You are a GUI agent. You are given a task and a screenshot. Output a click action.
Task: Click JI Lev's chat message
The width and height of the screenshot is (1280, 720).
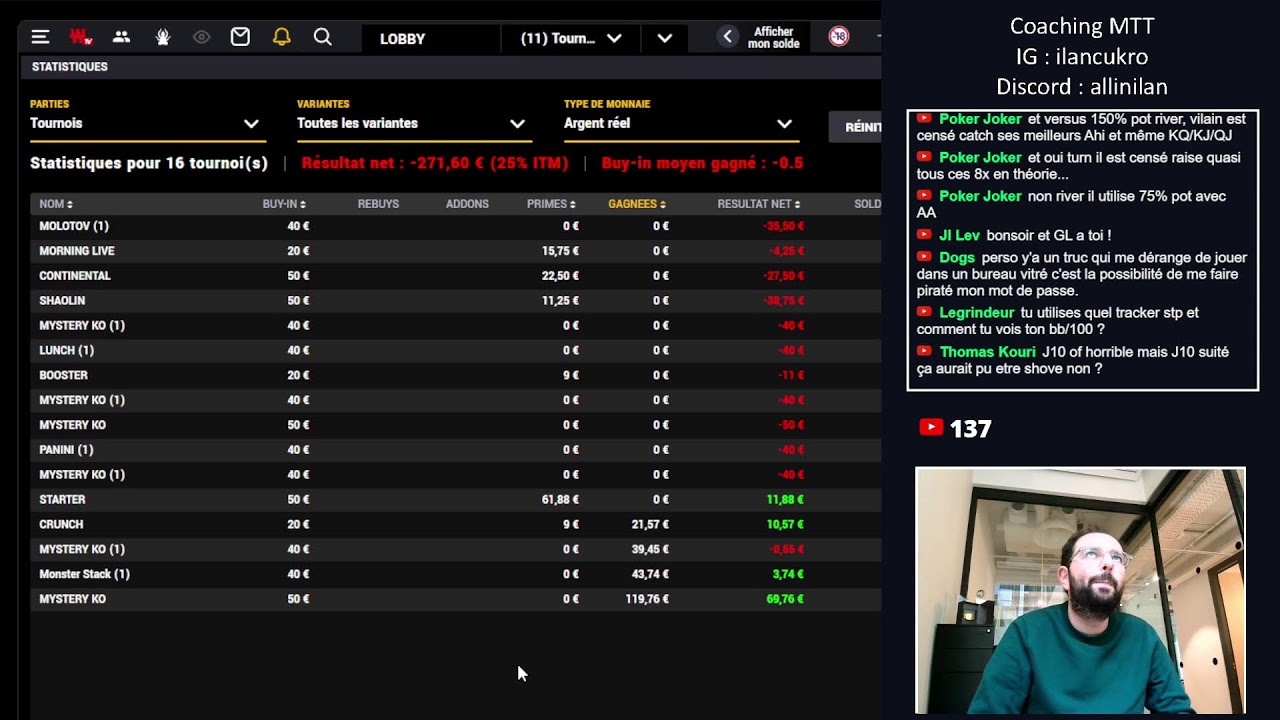pyautogui.click(x=1015, y=235)
